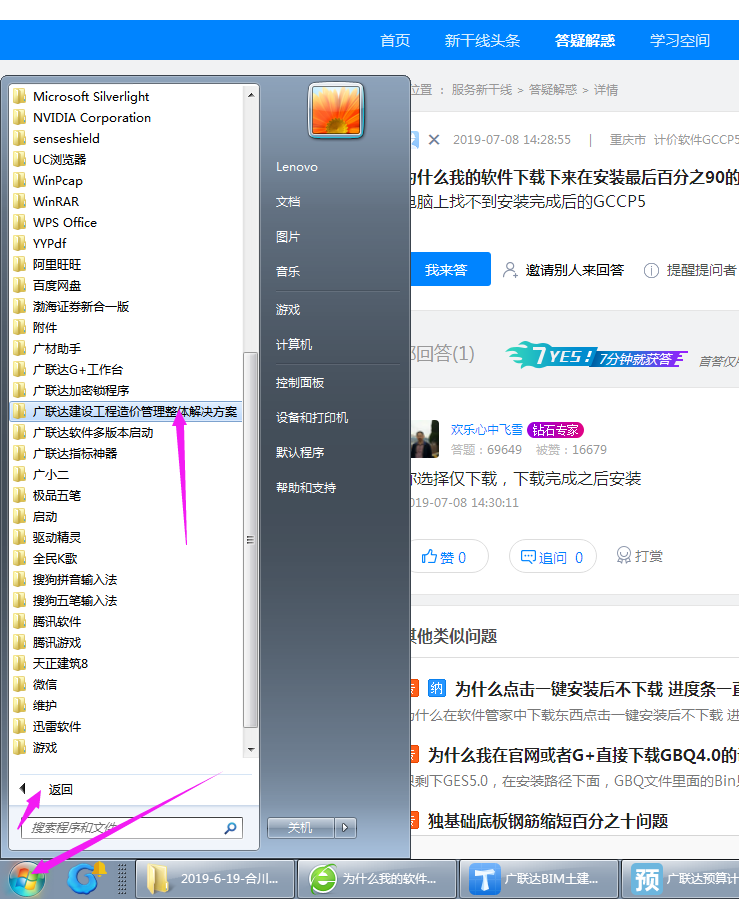Screen dimensions: 739x899
Task: Click the blue 我来答 button
Action: pyautogui.click(x=449, y=269)
